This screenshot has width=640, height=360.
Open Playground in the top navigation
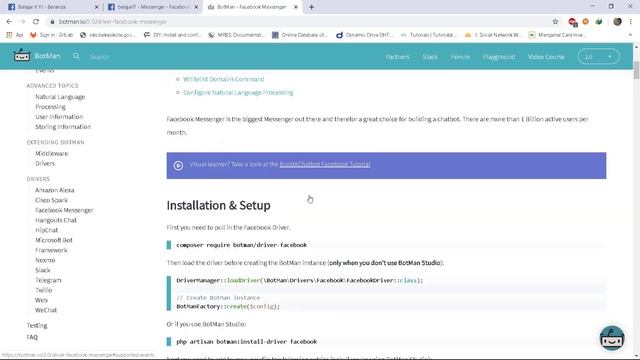tap(498, 57)
